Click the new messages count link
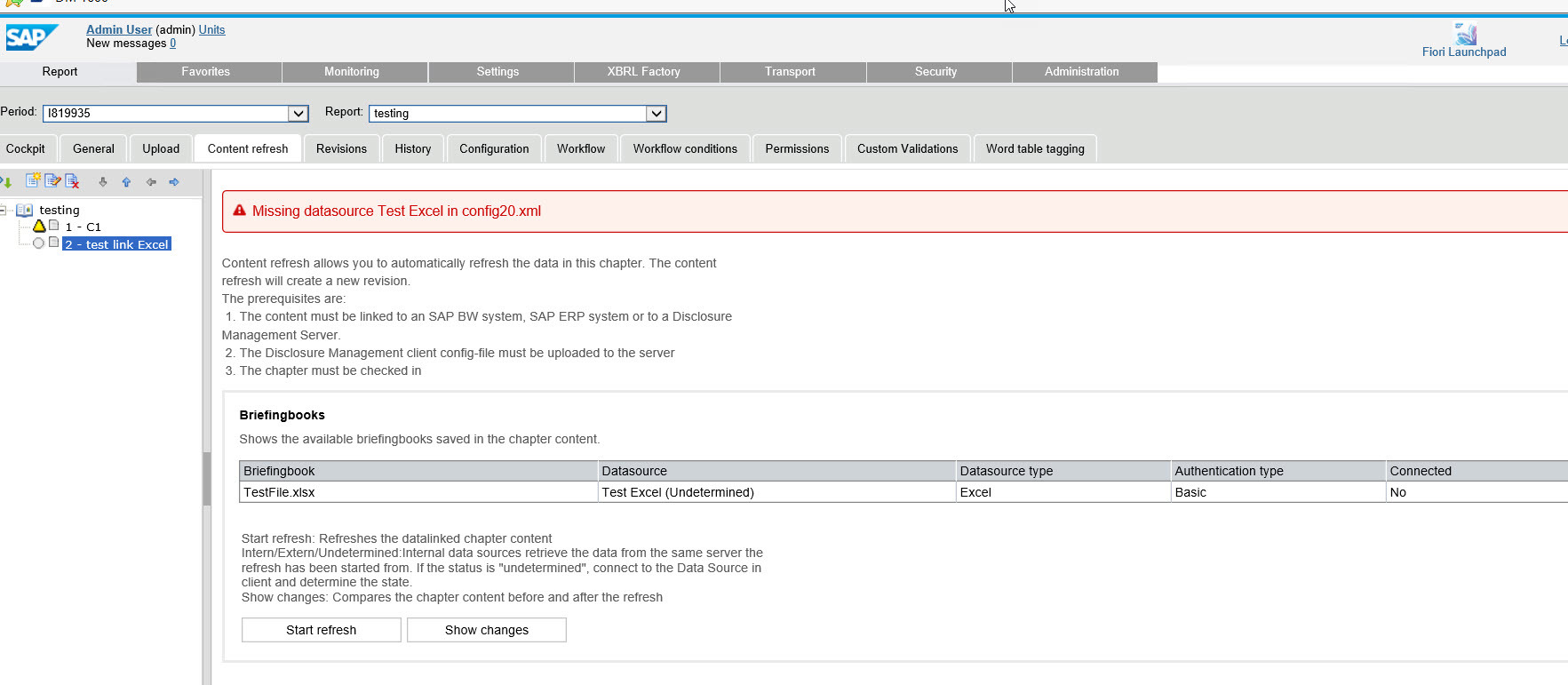The image size is (1568, 685). (x=172, y=43)
